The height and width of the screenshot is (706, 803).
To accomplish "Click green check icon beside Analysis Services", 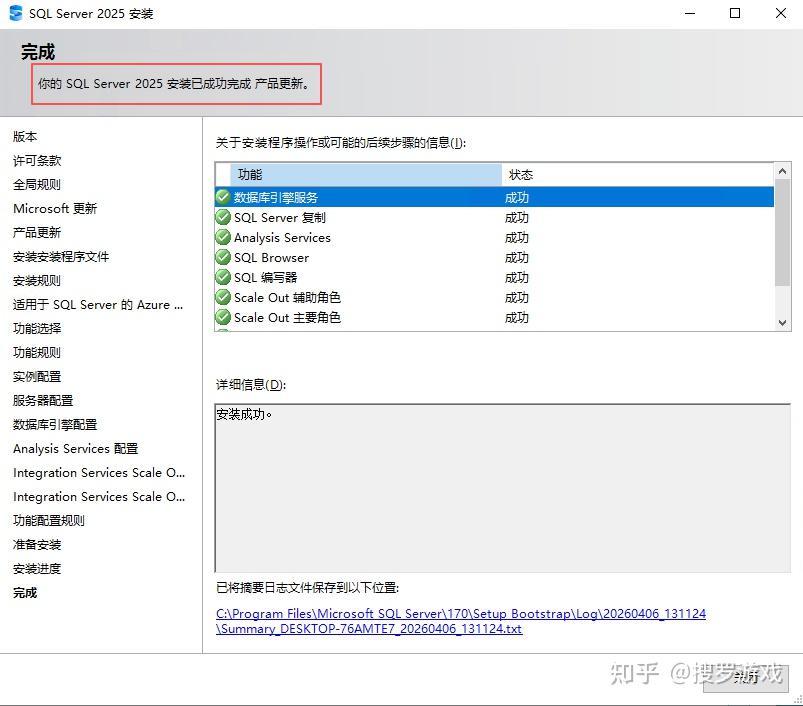I will pos(223,237).
